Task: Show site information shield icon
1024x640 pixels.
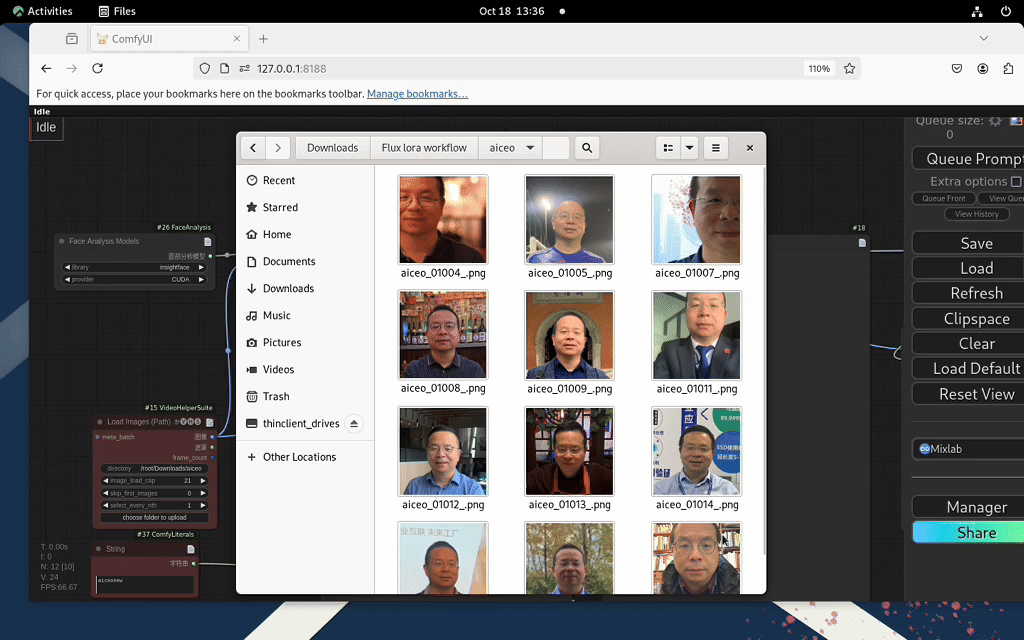Action: 204,69
